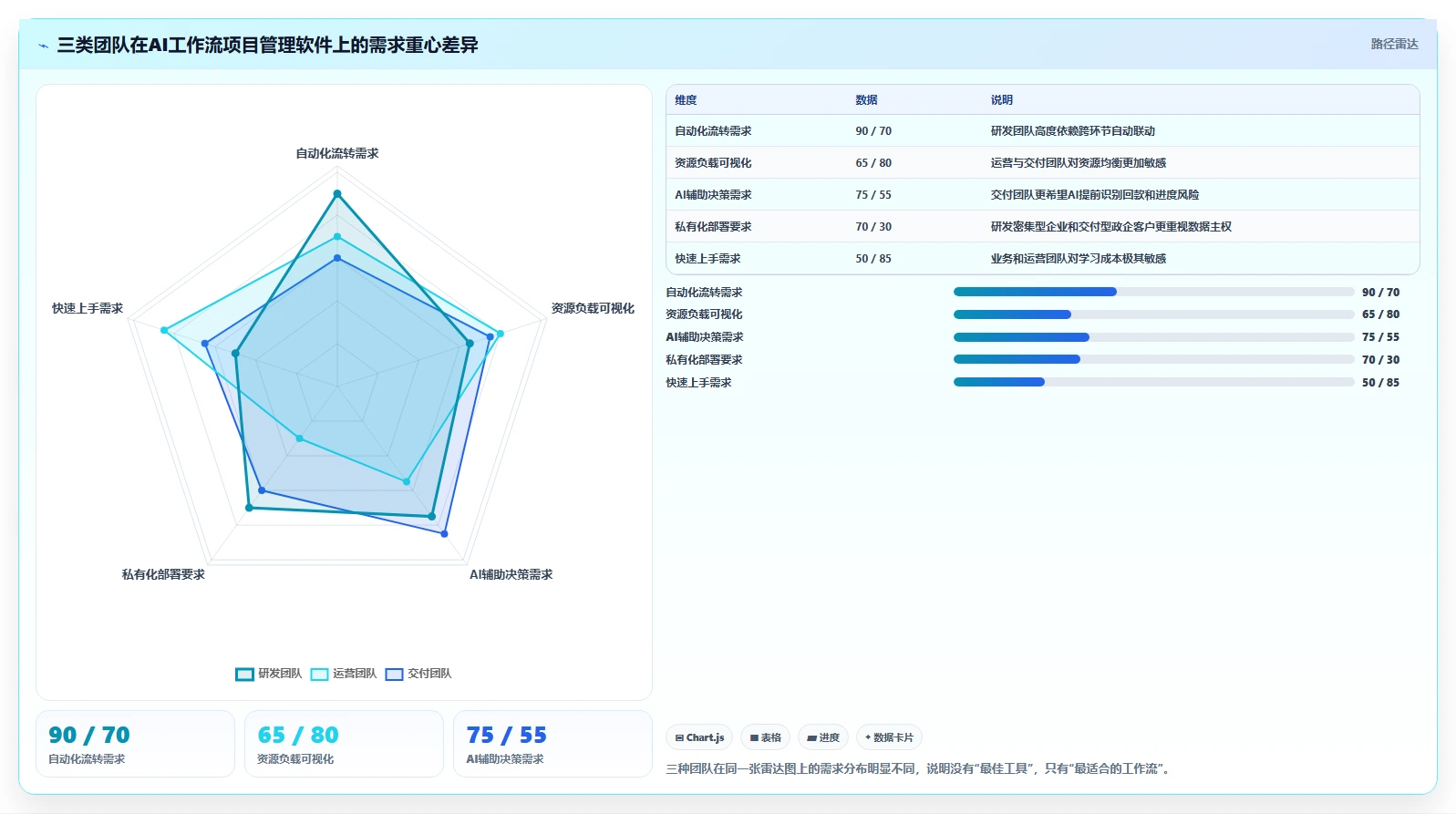This screenshot has width=1456, height=814.
Task: Click the 自动化流转需求 progress bar
Action: click(1153, 292)
